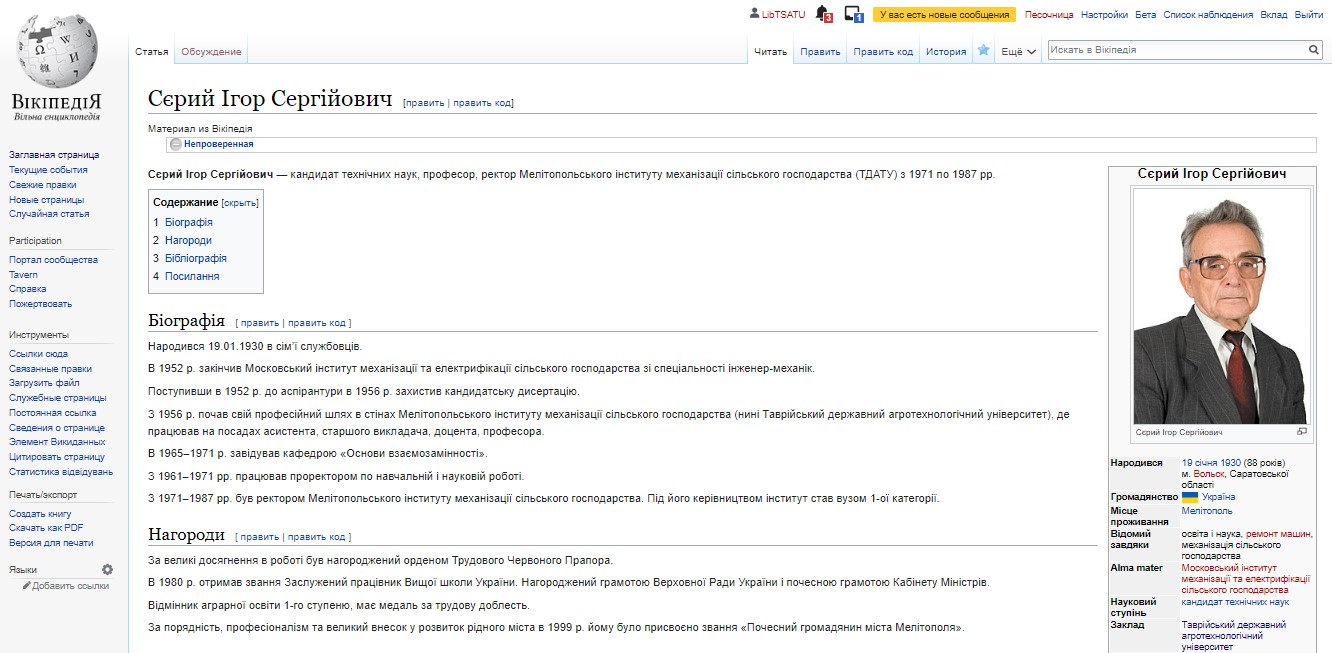Open Свежие правки in sidebar
This screenshot has height=653, width=1332.
tap(43, 184)
